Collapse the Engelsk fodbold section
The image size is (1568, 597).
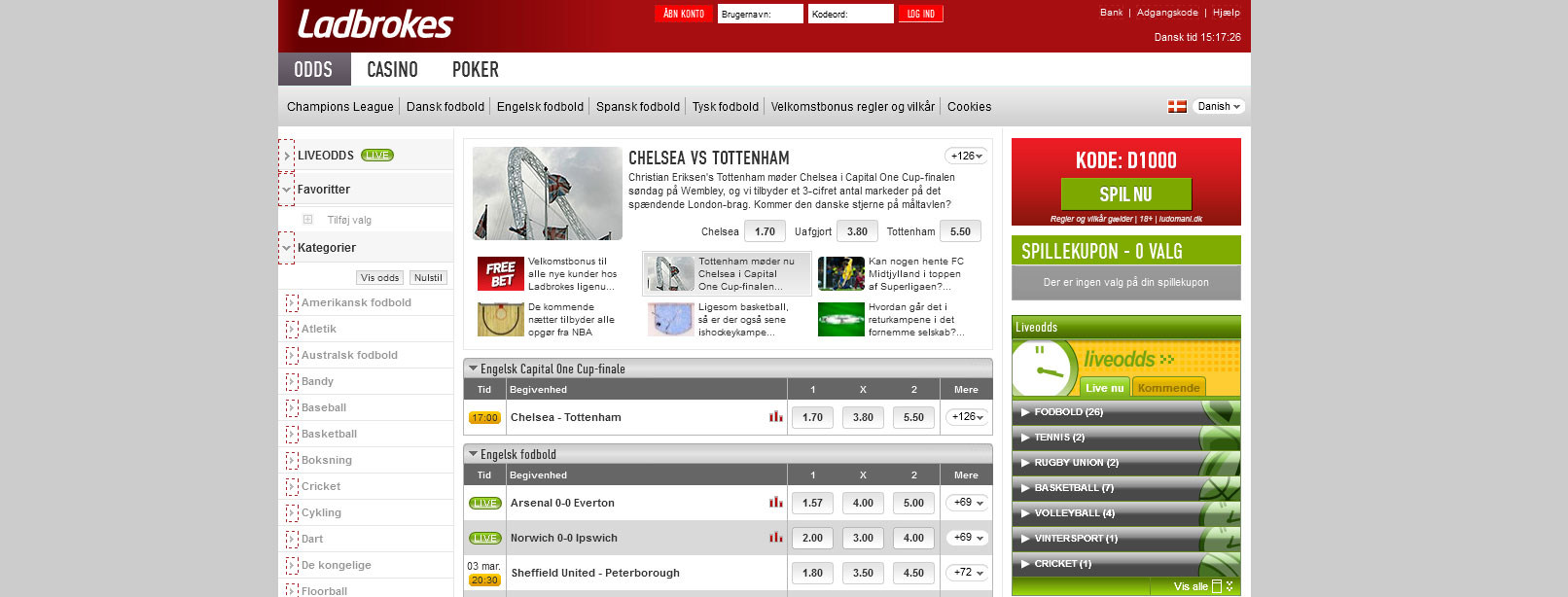point(473,454)
